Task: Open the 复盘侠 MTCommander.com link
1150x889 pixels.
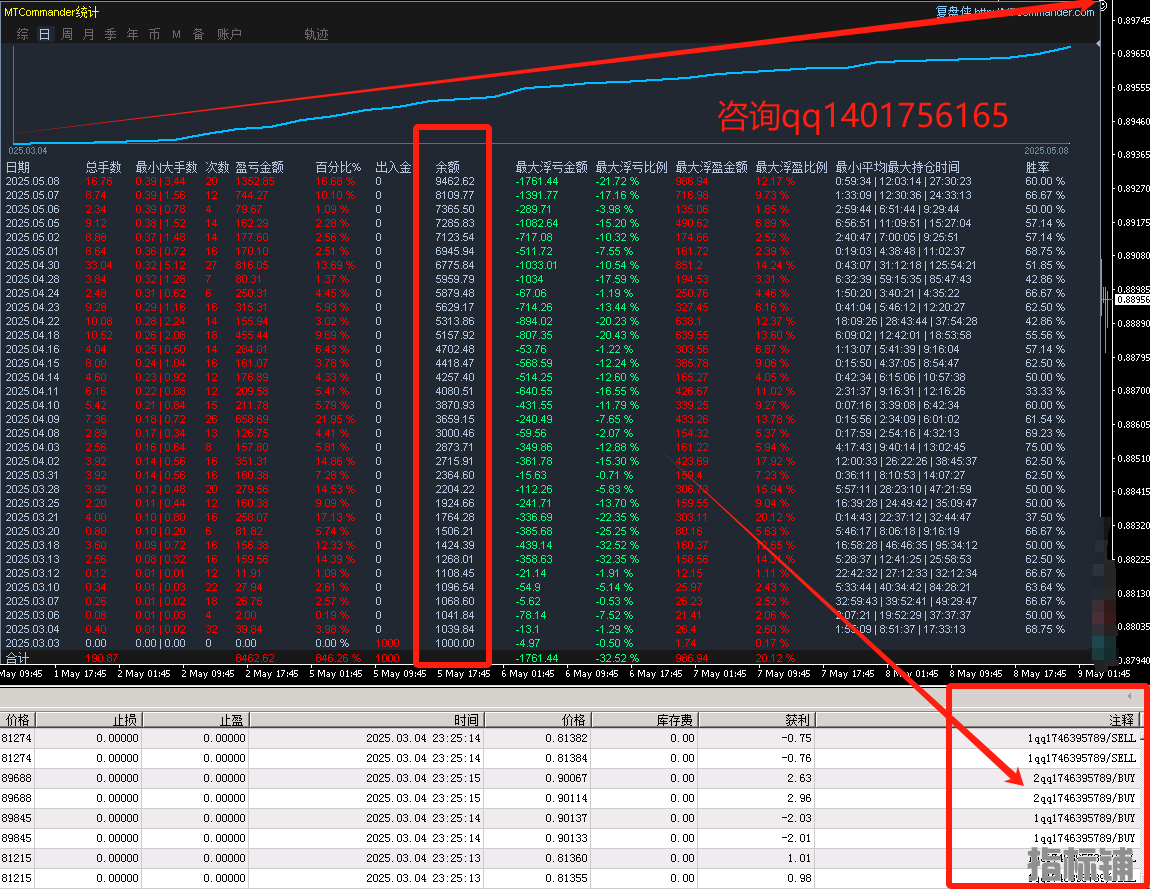Action: tap(1014, 12)
